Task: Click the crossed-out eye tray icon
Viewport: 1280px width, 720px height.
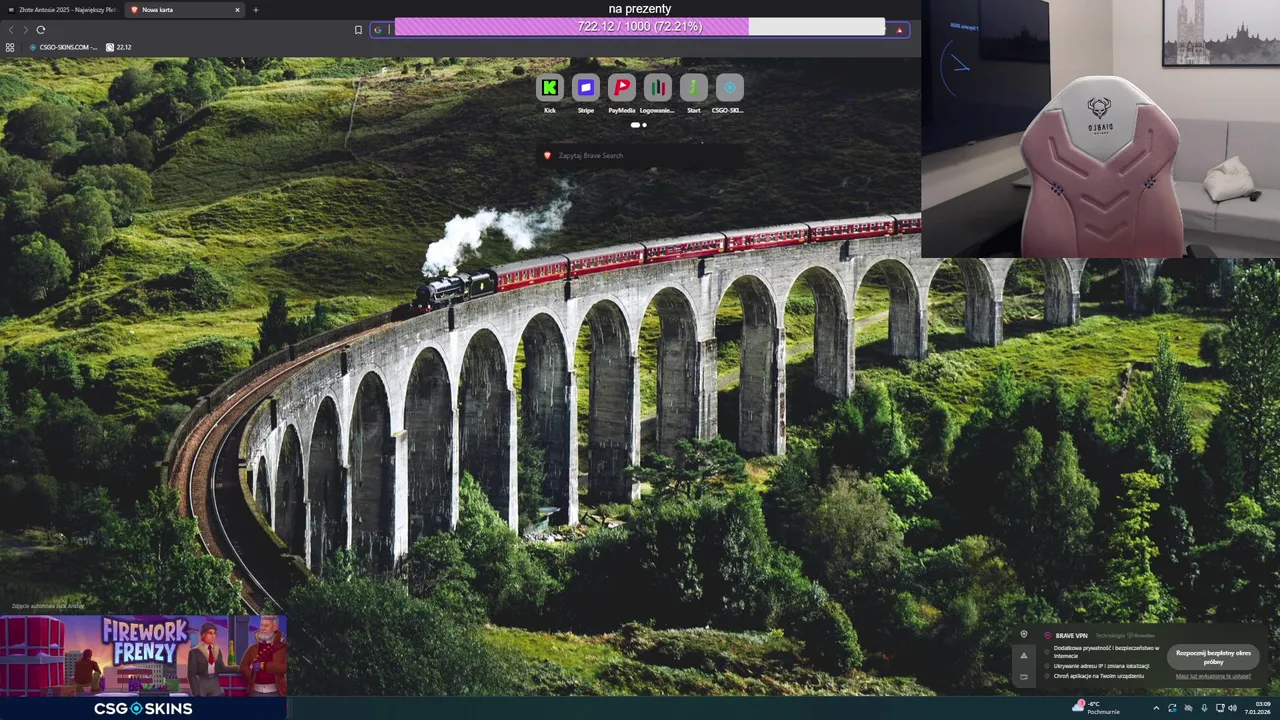Action: pyautogui.click(x=1188, y=708)
